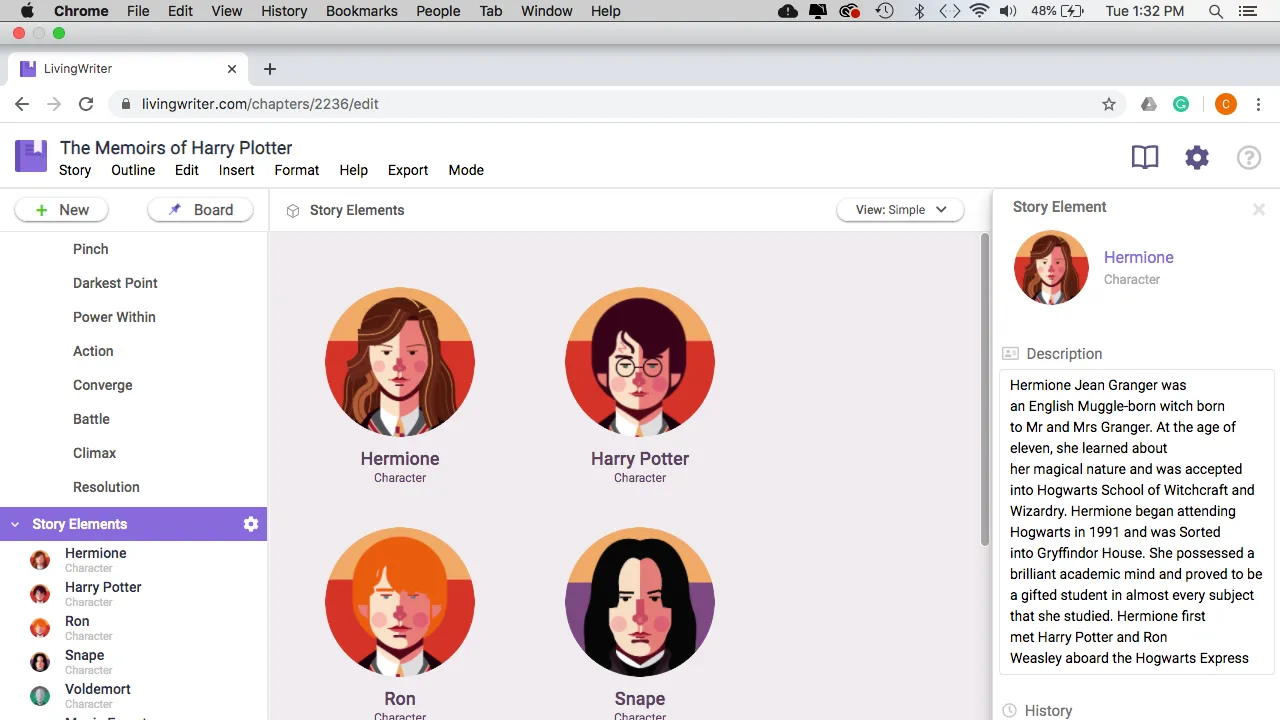Close the LivingWriter browser tab

tap(232, 69)
